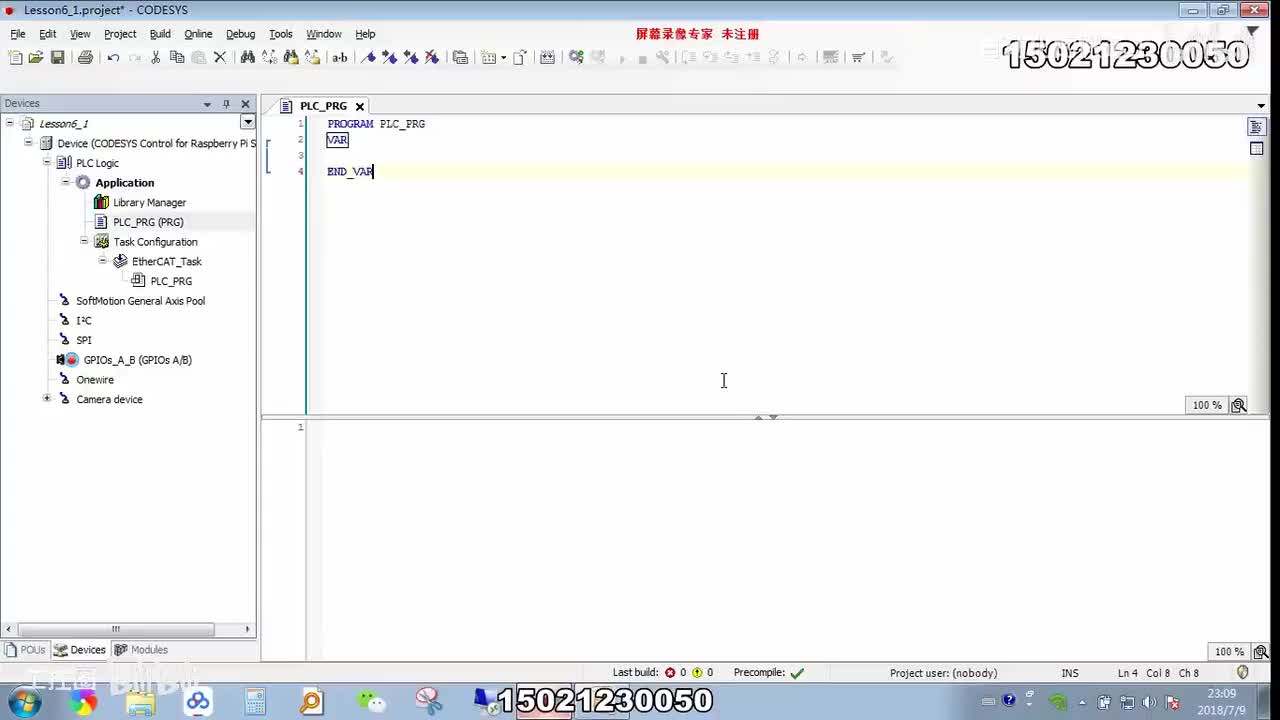Open the calculator from the taskbar

[255, 702]
